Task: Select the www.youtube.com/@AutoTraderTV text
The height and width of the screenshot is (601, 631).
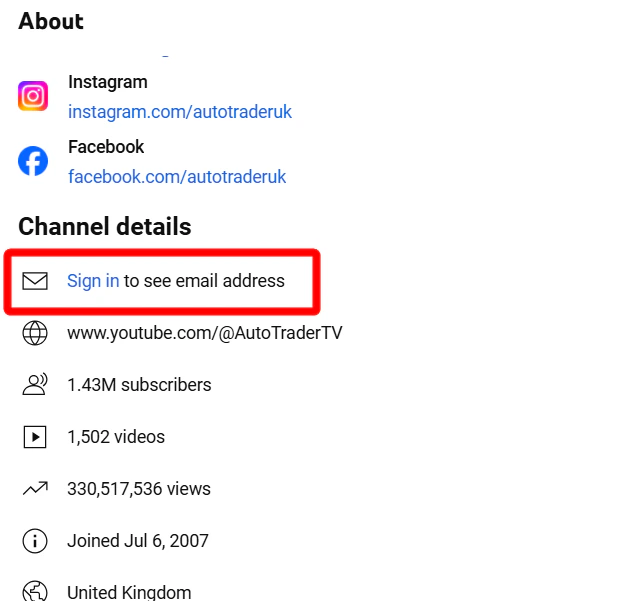Action: 204,333
